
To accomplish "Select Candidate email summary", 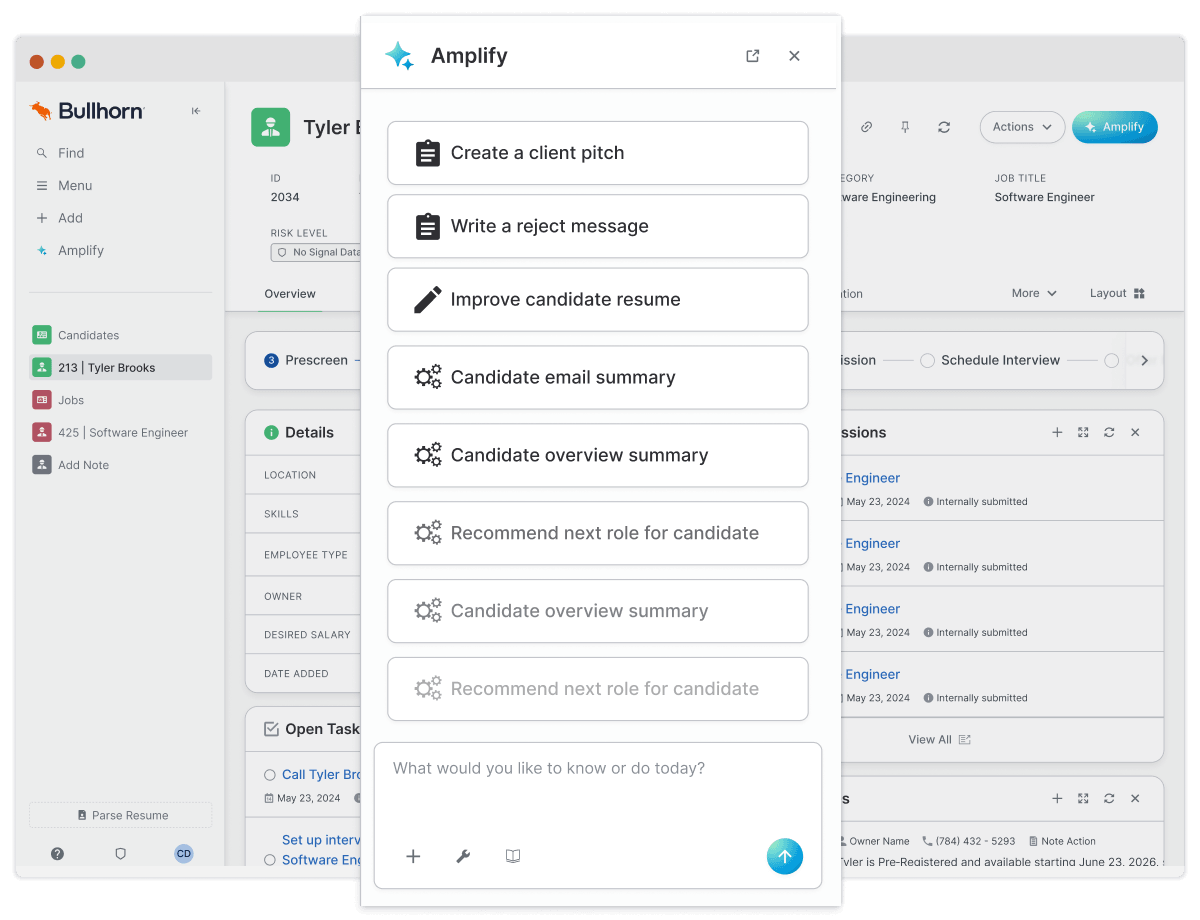I will coord(598,377).
